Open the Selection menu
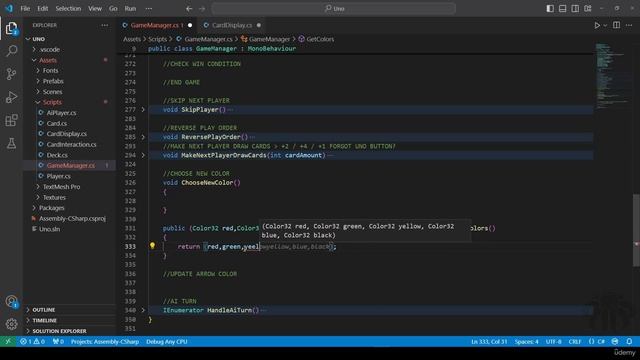This screenshot has width=640, height=360. (x=68, y=8)
